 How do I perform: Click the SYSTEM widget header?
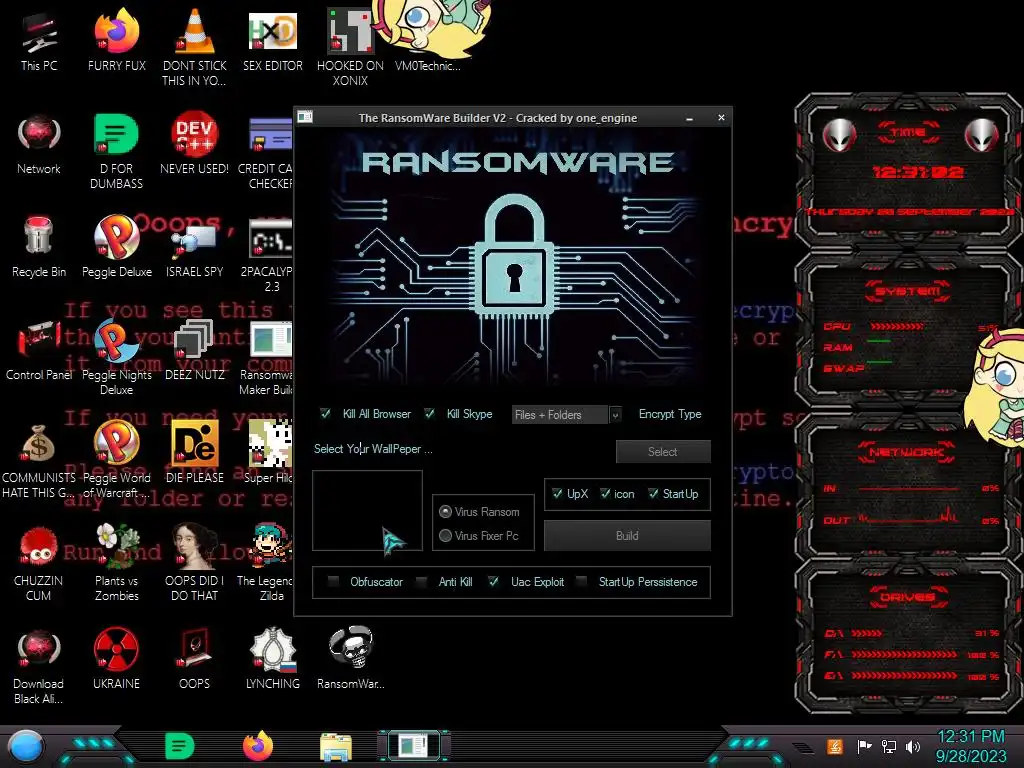coord(907,291)
